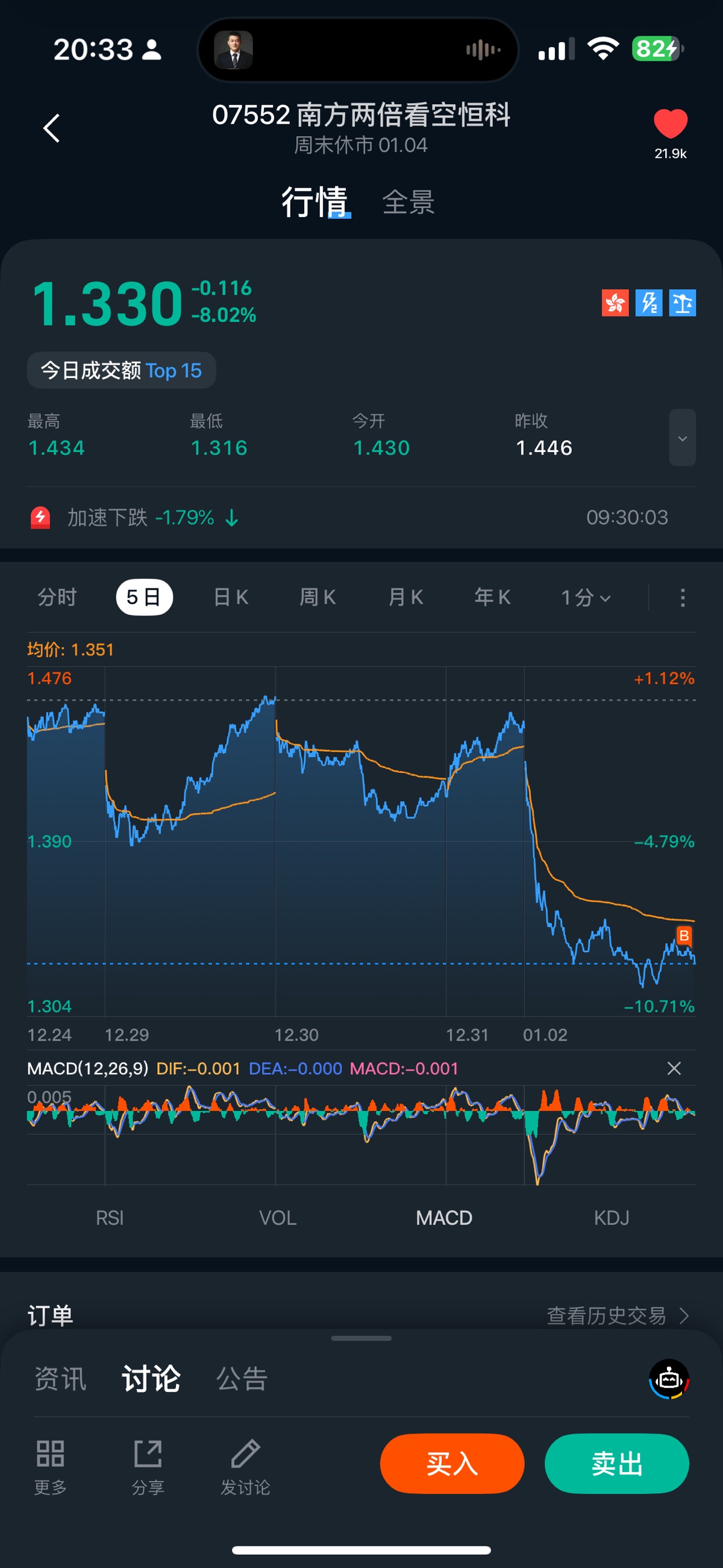Tap the blue lightning bolt icon
Image resolution: width=723 pixels, height=1568 pixels.
(x=649, y=303)
